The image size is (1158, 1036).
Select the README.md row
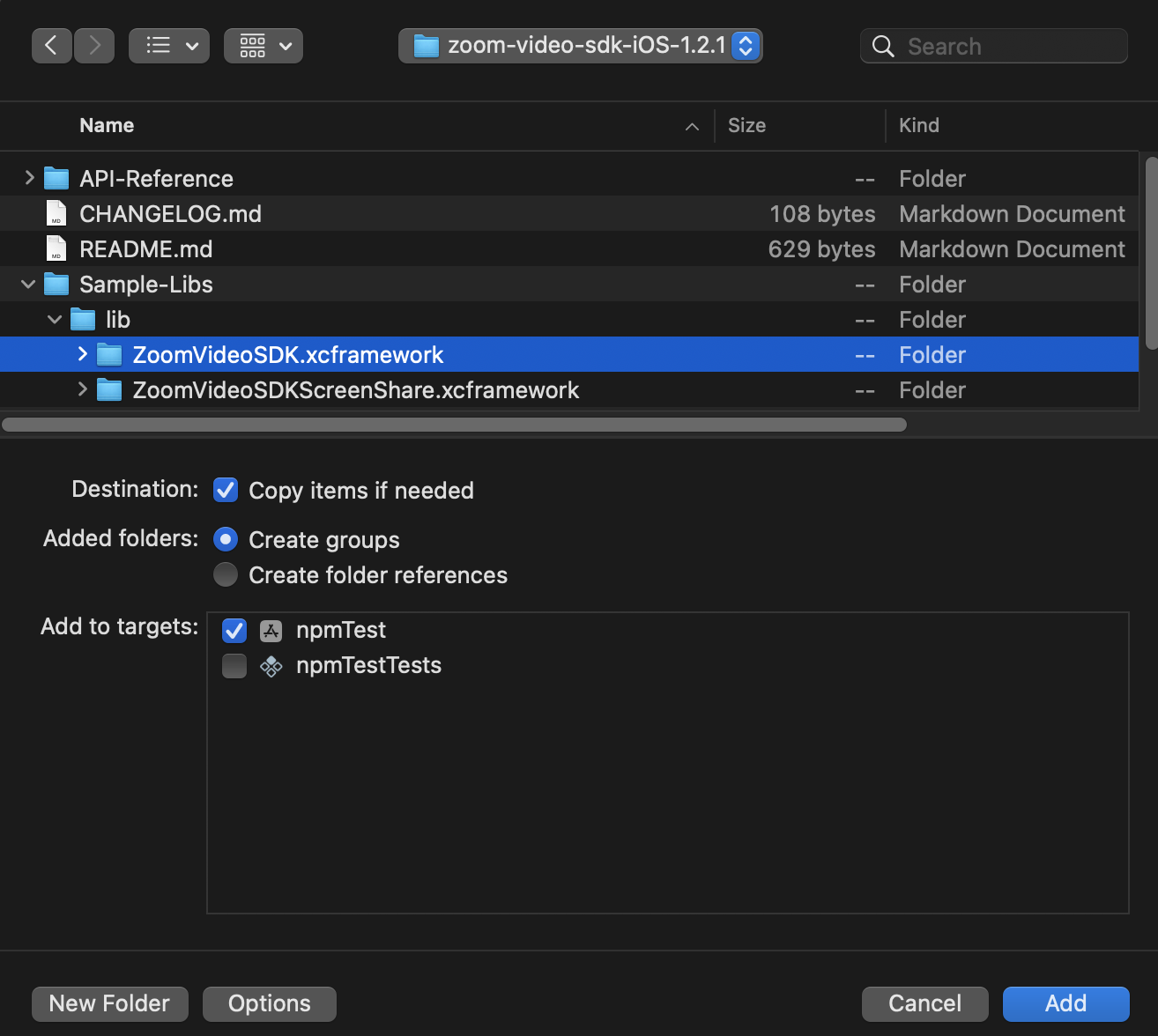569,248
